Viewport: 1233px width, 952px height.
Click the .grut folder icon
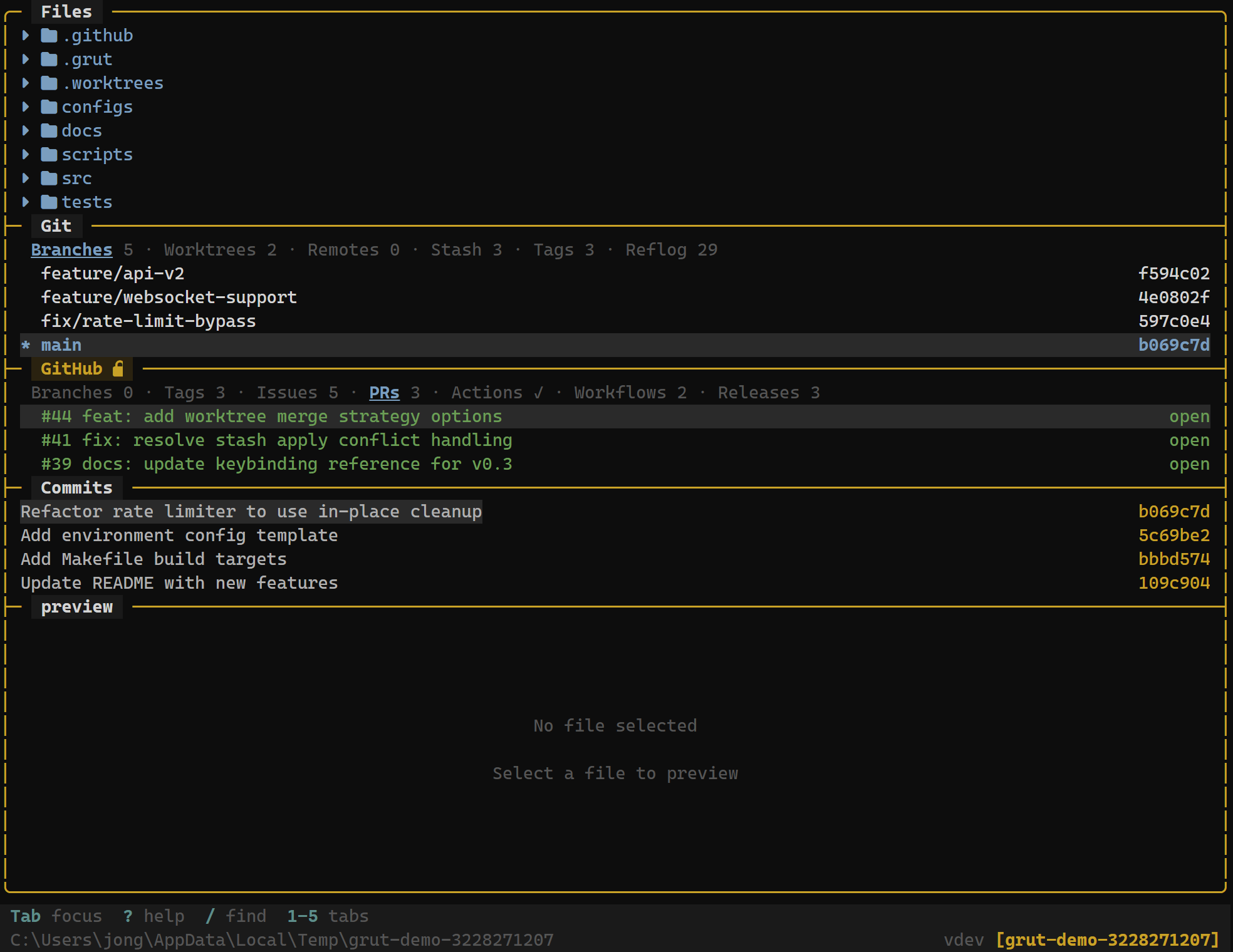[49, 59]
